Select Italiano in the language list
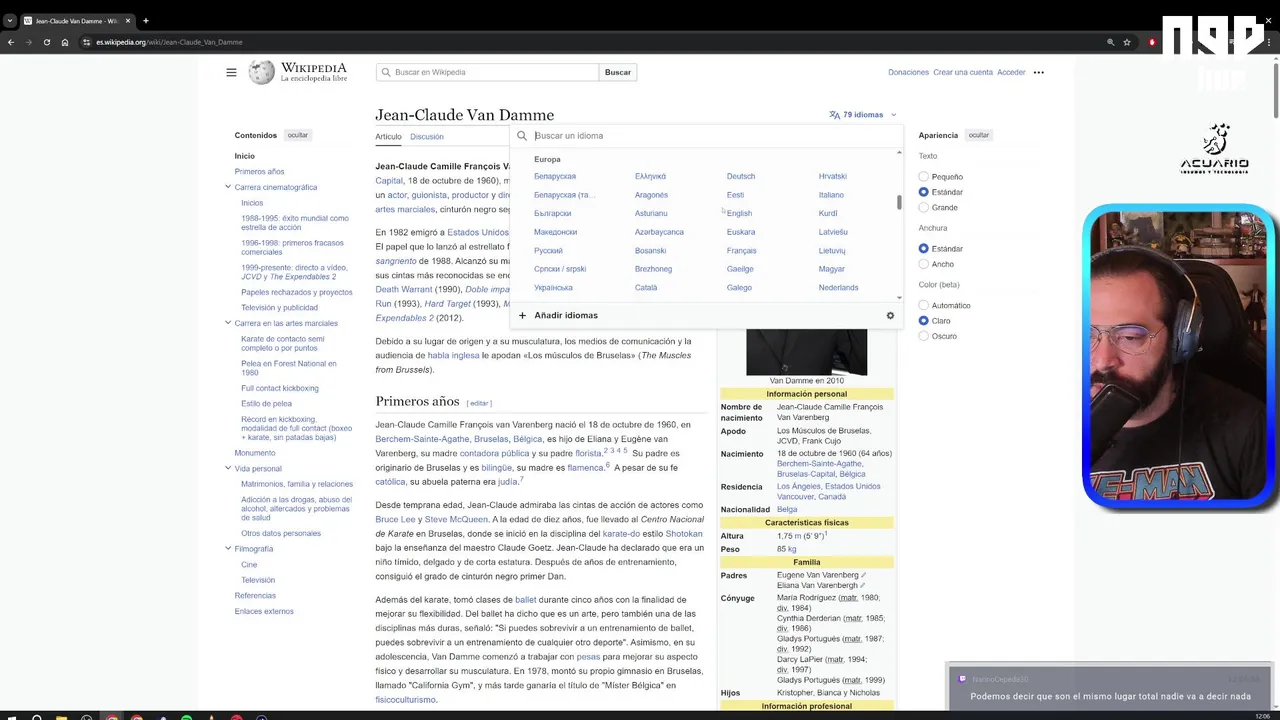 [x=831, y=195]
